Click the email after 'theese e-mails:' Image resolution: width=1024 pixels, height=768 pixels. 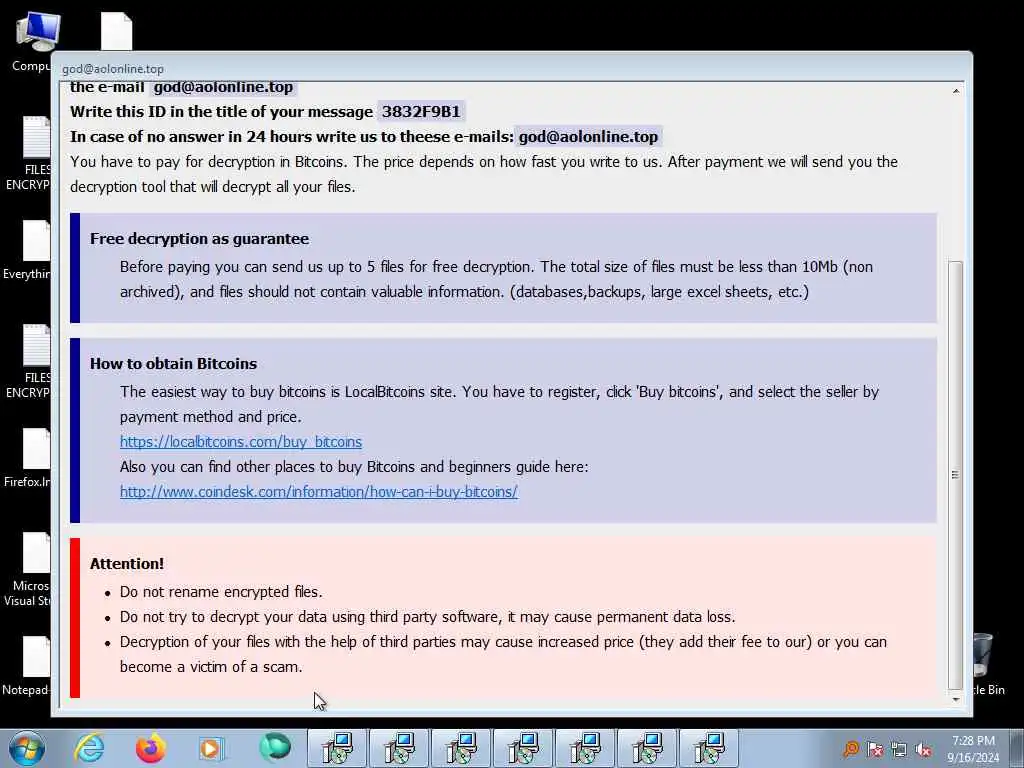[588, 136]
